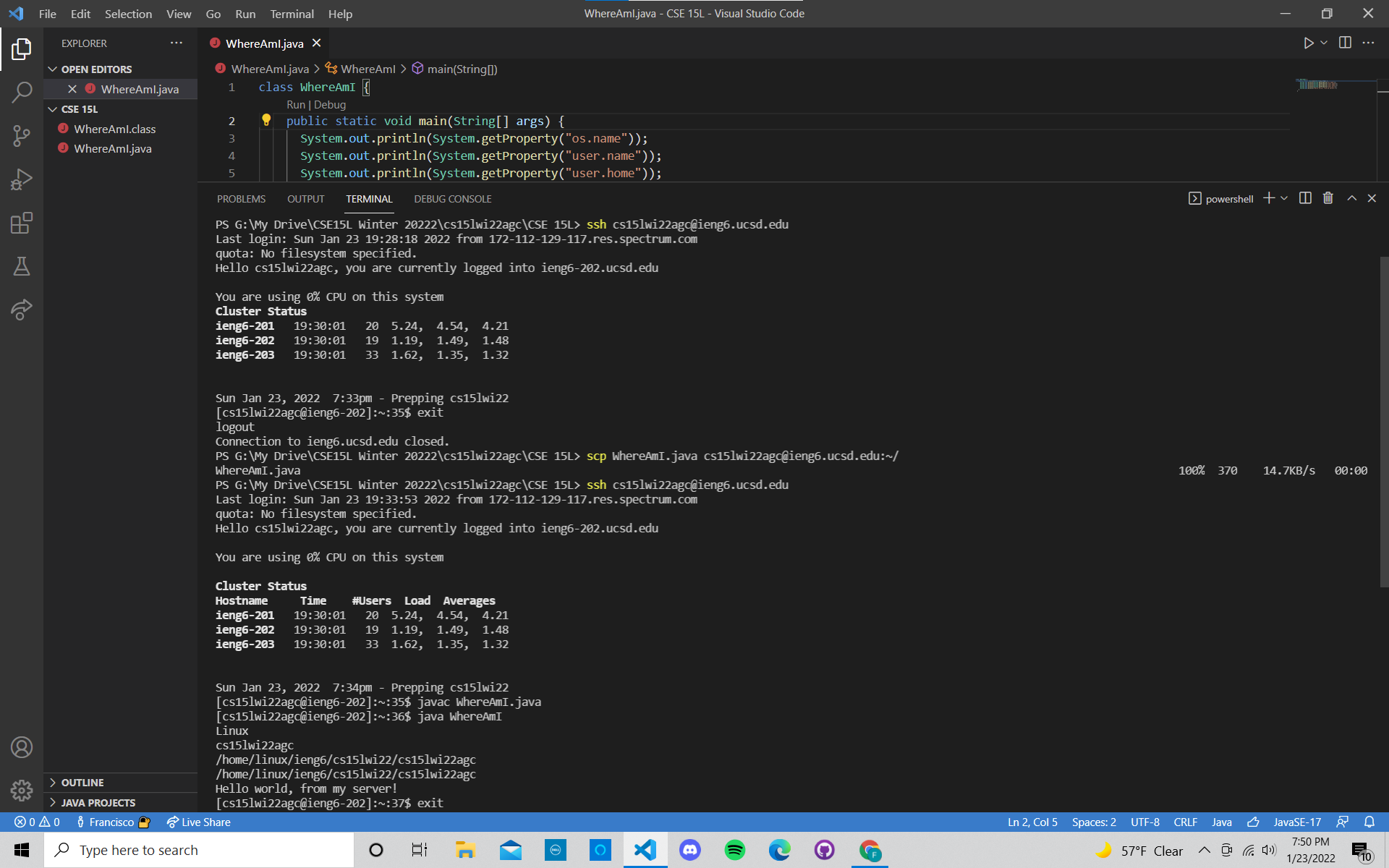Run Java file with play button
The width and height of the screenshot is (1389, 868).
coord(1308,43)
